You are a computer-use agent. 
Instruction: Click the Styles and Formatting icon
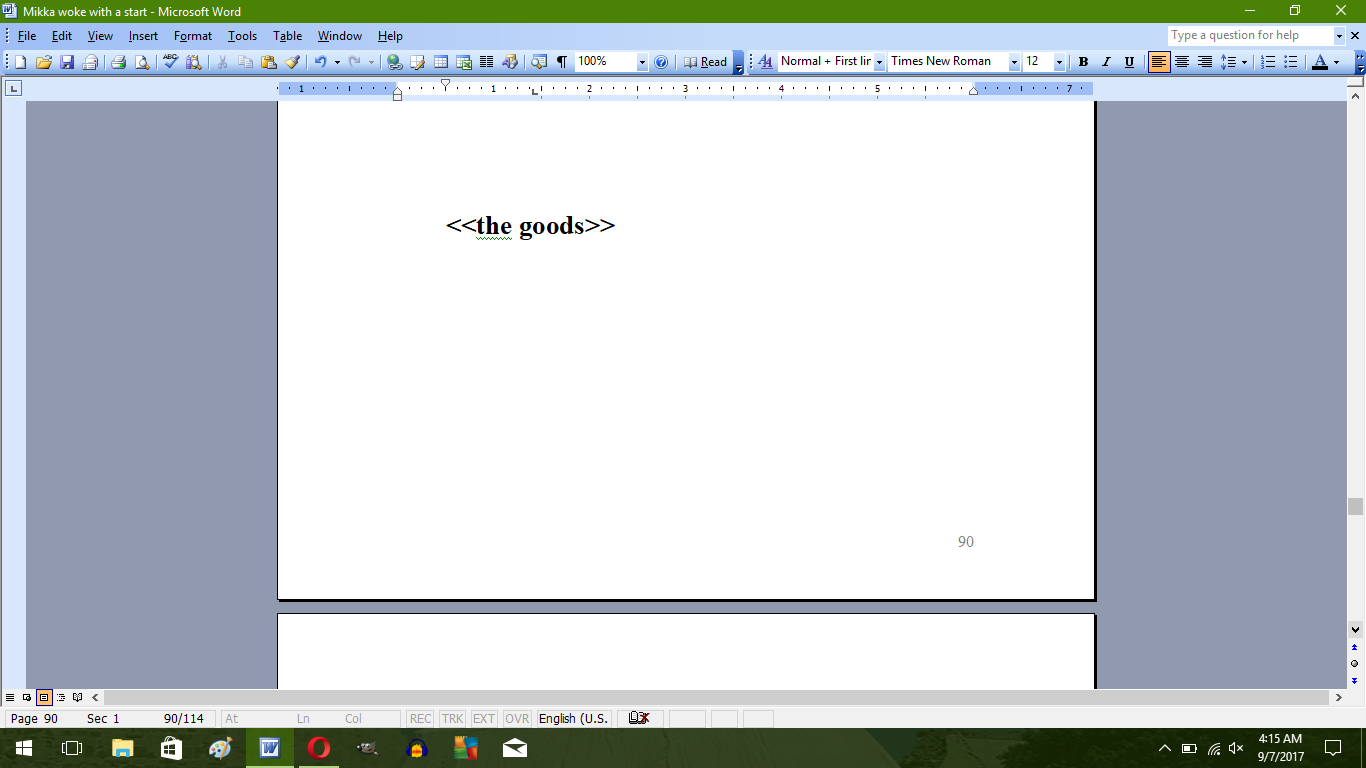click(x=766, y=62)
